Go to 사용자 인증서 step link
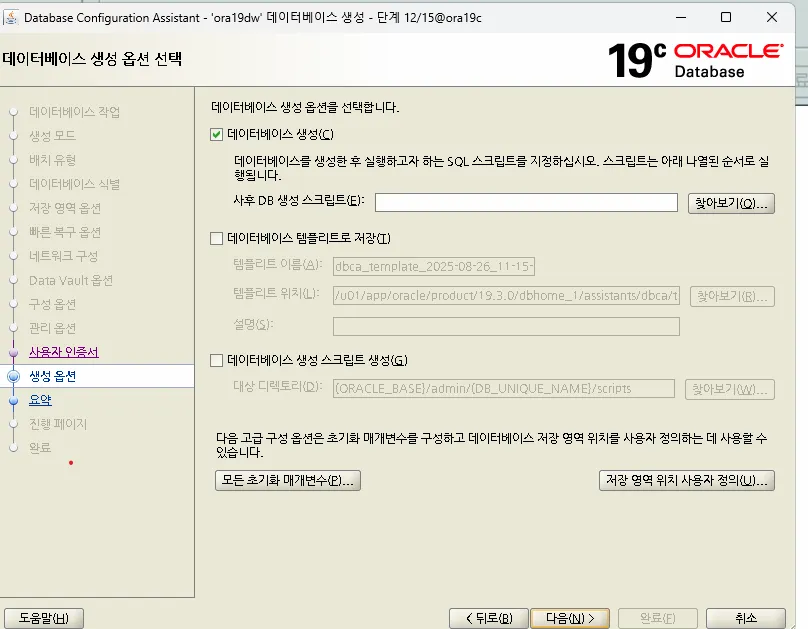808x629 pixels. [x=63, y=352]
